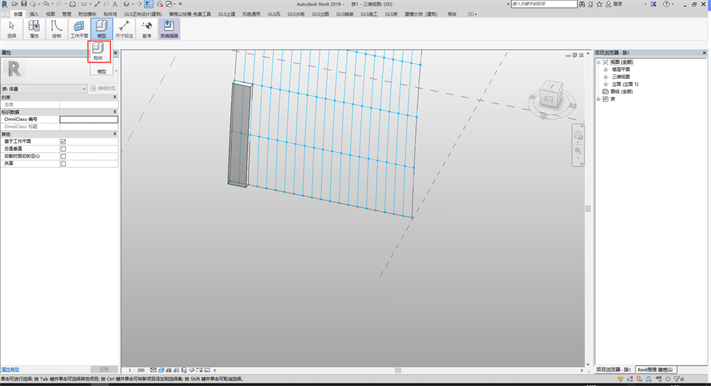Viewport: 711px width, 386px height.
Task: Open the 基准 datum panel
Action: 146,29
